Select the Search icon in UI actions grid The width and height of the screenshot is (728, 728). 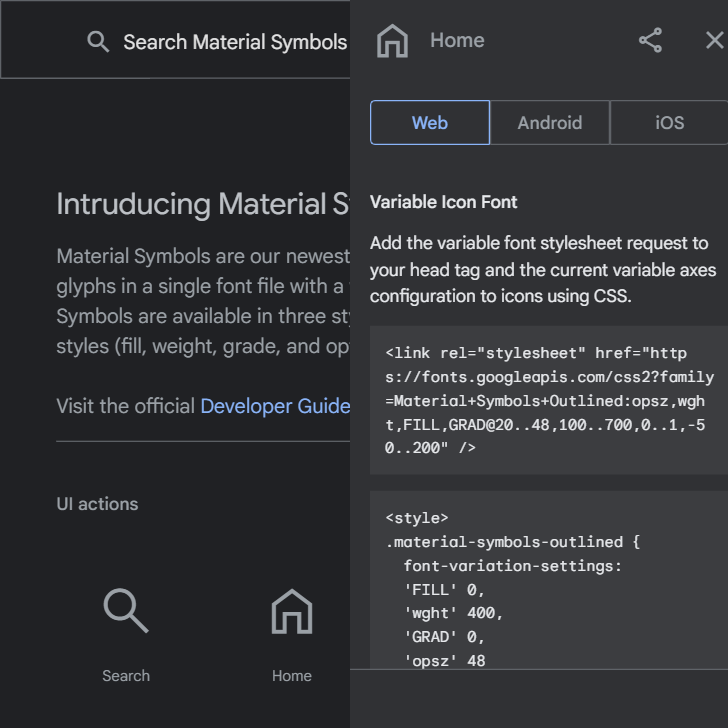point(126,611)
